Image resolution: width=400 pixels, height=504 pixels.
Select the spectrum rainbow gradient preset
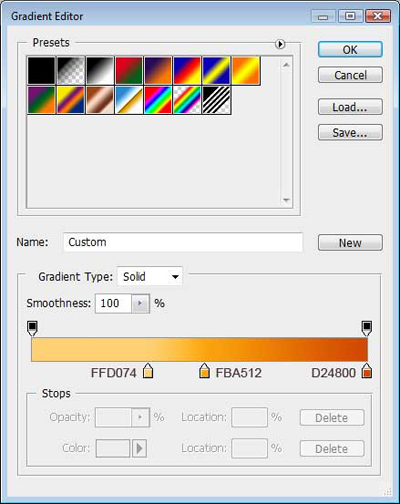(x=158, y=100)
